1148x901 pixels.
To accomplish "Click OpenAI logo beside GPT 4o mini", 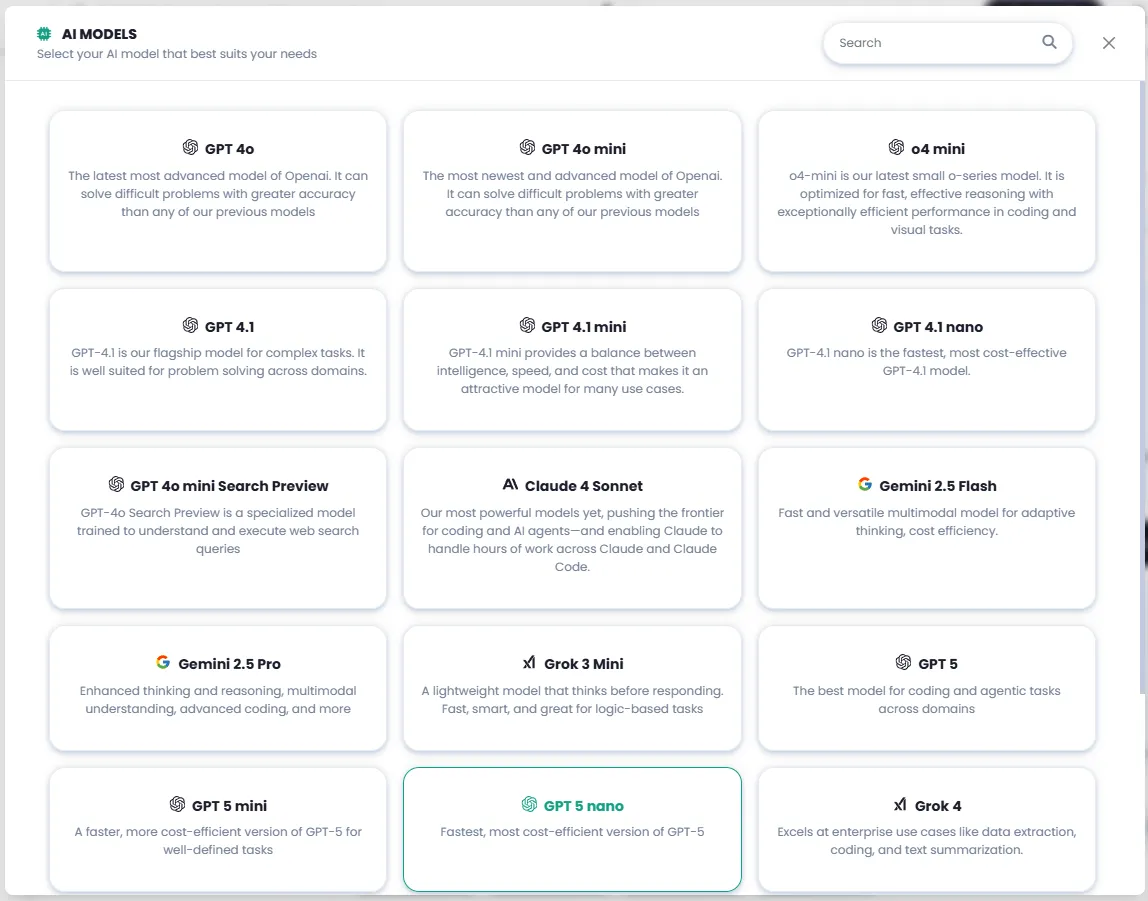I will [527, 148].
